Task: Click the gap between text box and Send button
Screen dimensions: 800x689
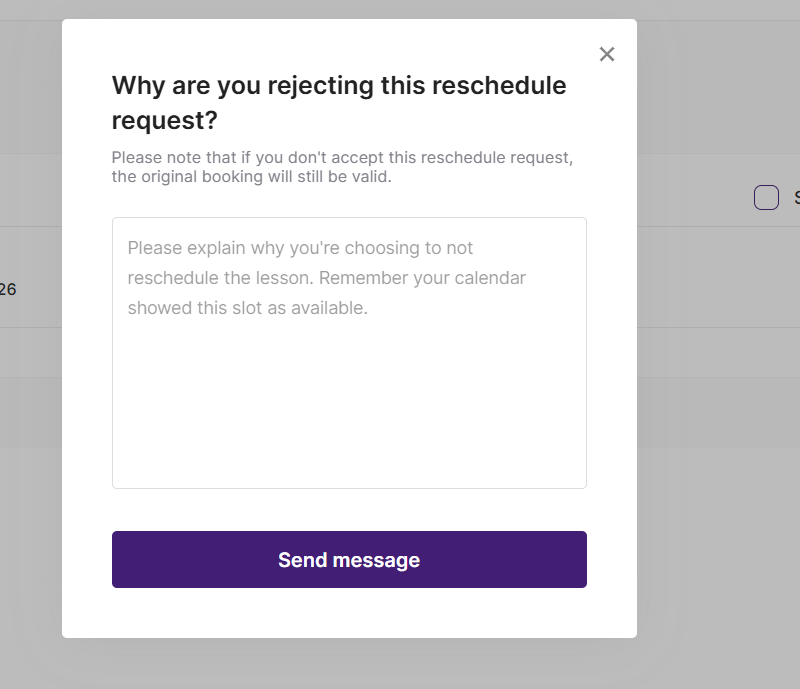Action: (349, 510)
